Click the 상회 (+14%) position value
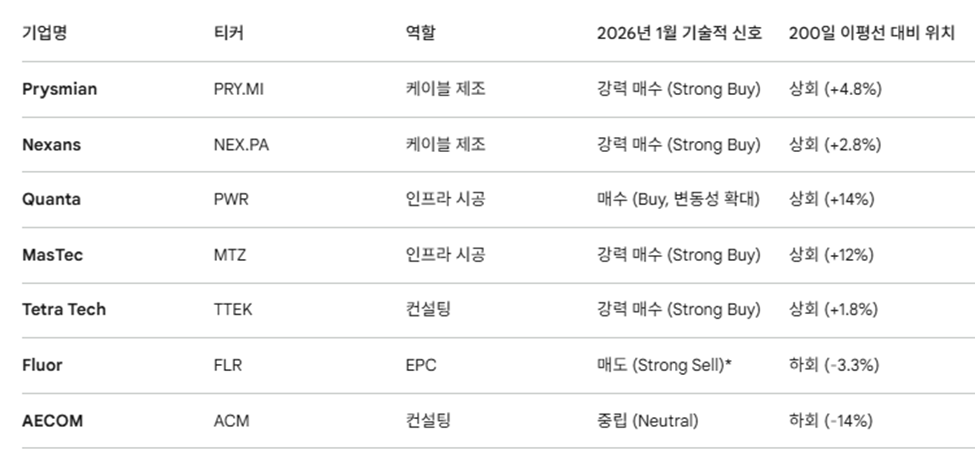Screen dimensions: 975x468 (831, 200)
